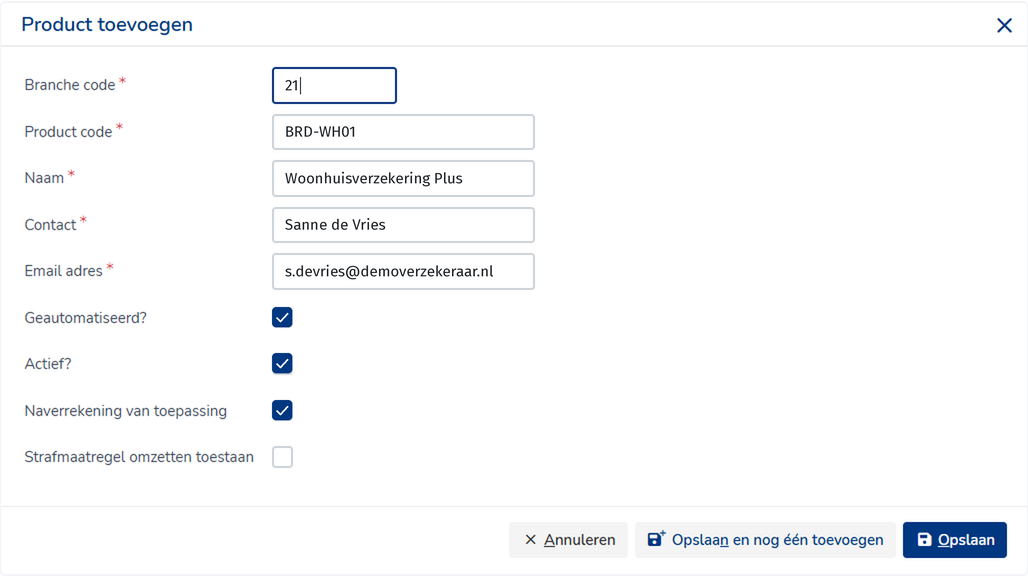Click the Geautomatiseerd? label text
The height and width of the screenshot is (576, 1028).
click(85, 318)
